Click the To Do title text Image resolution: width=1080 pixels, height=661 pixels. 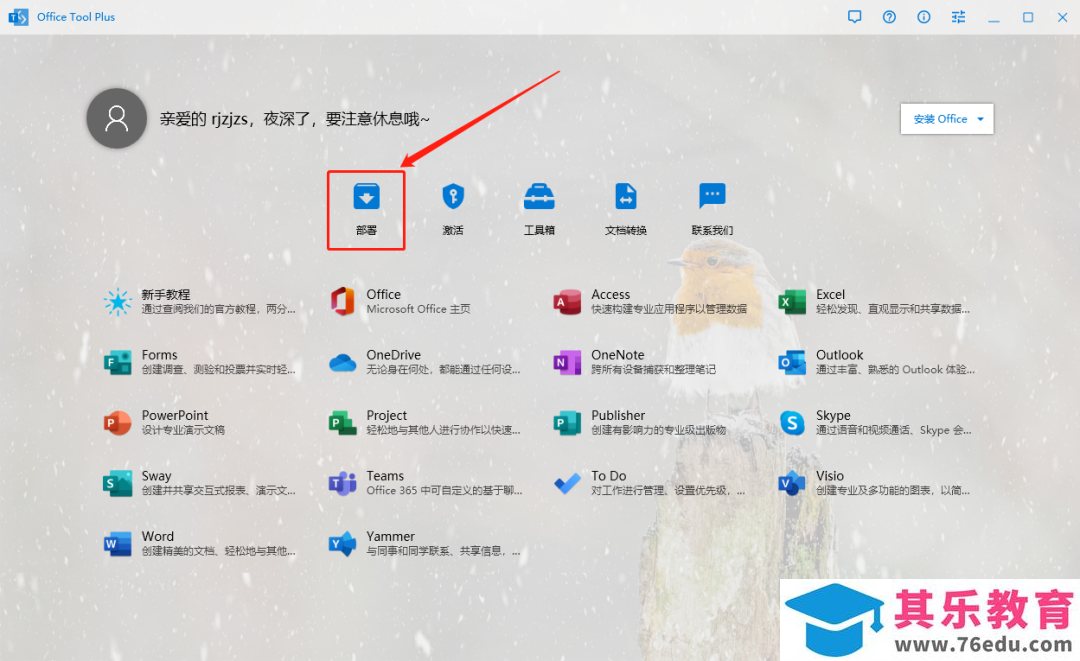point(609,476)
